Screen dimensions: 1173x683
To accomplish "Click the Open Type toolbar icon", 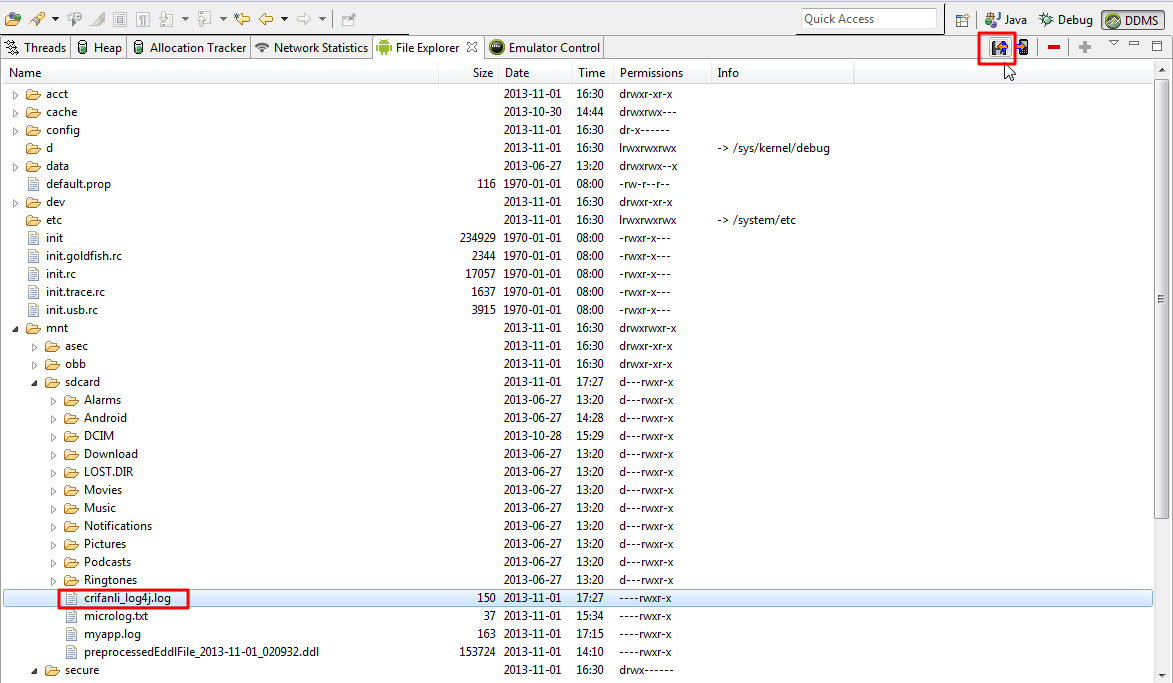I will pos(13,19).
